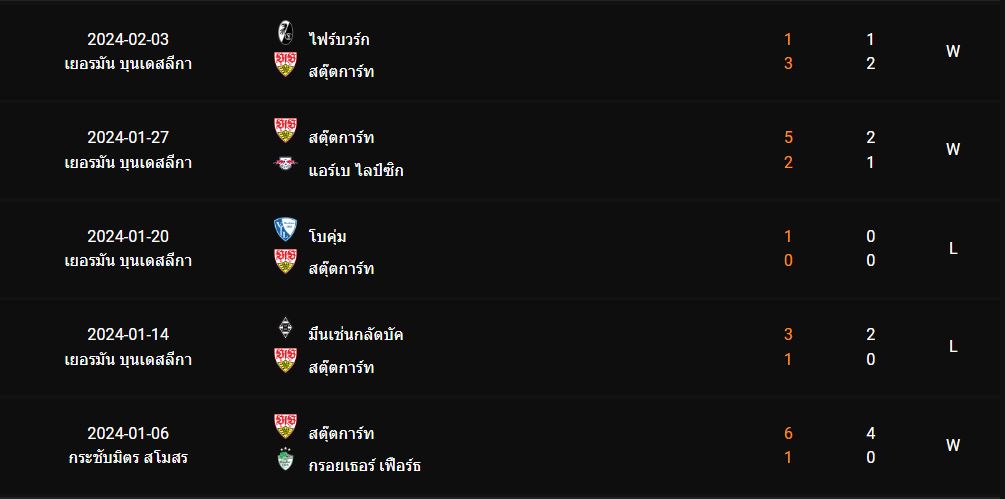Screen dimensions: 1005x499
Task: Click the Freiburg club crest icon
Action: (x=285, y=32)
